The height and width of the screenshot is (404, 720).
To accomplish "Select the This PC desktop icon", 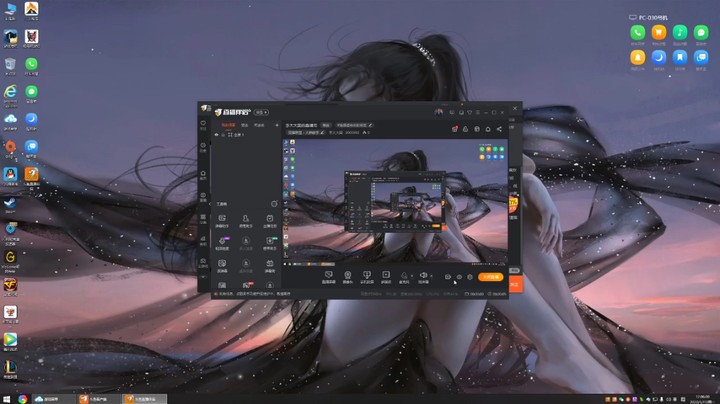I will pos(10,11).
